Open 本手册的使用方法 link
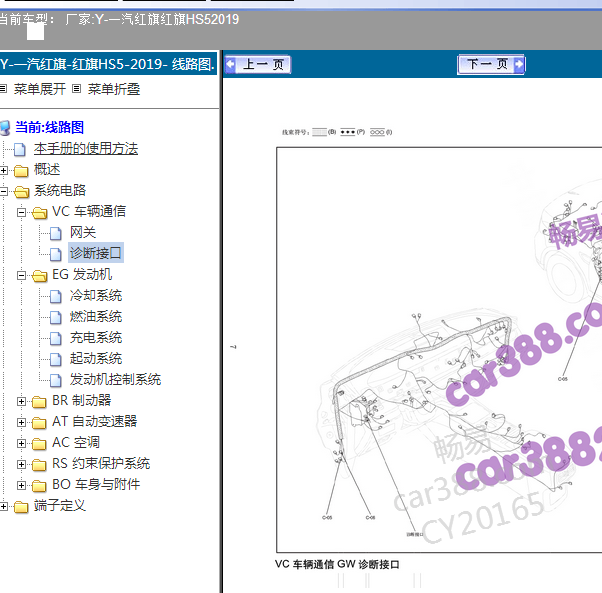 86,149
